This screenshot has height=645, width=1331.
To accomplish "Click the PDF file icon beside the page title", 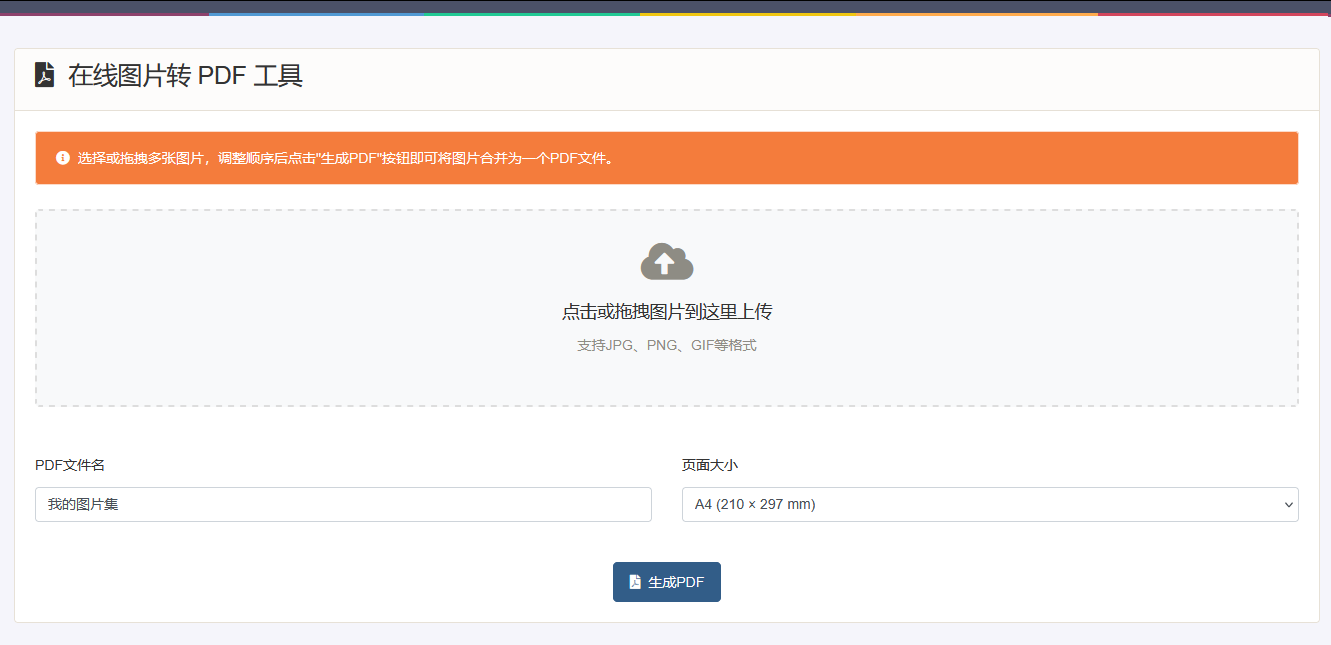I will [x=44, y=75].
